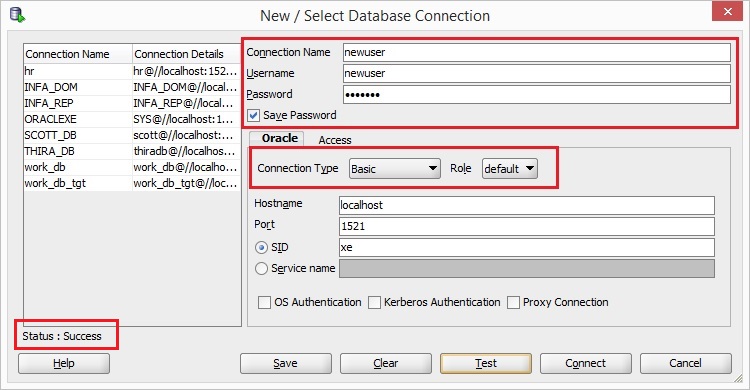Click the resize grip at dialog corner
Image resolution: width=750 pixels, height=390 pixels.
(x=738, y=379)
